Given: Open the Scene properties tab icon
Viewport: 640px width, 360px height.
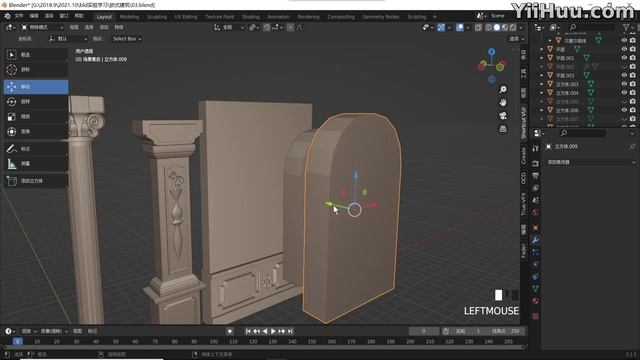Looking at the screenshot, I should tap(536, 200).
